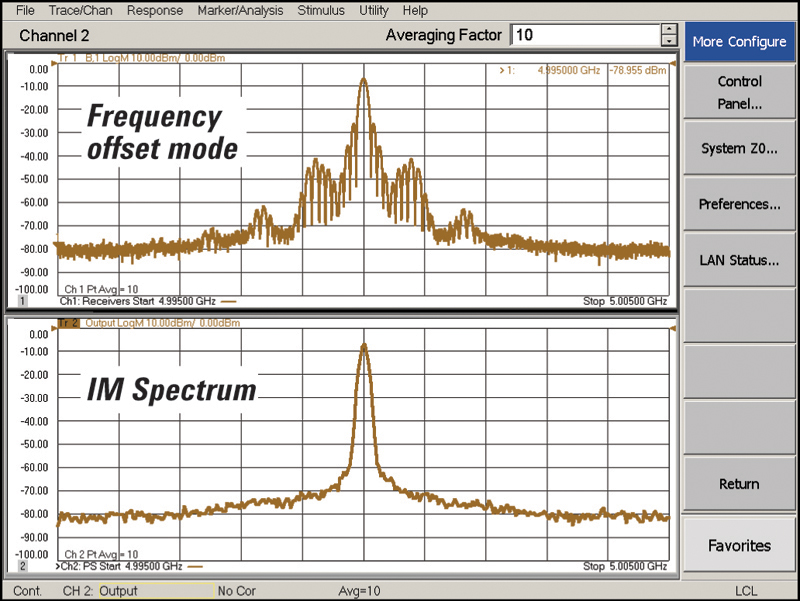Open the Help menu
Screen dimensions: 800x601
(x=417, y=10)
